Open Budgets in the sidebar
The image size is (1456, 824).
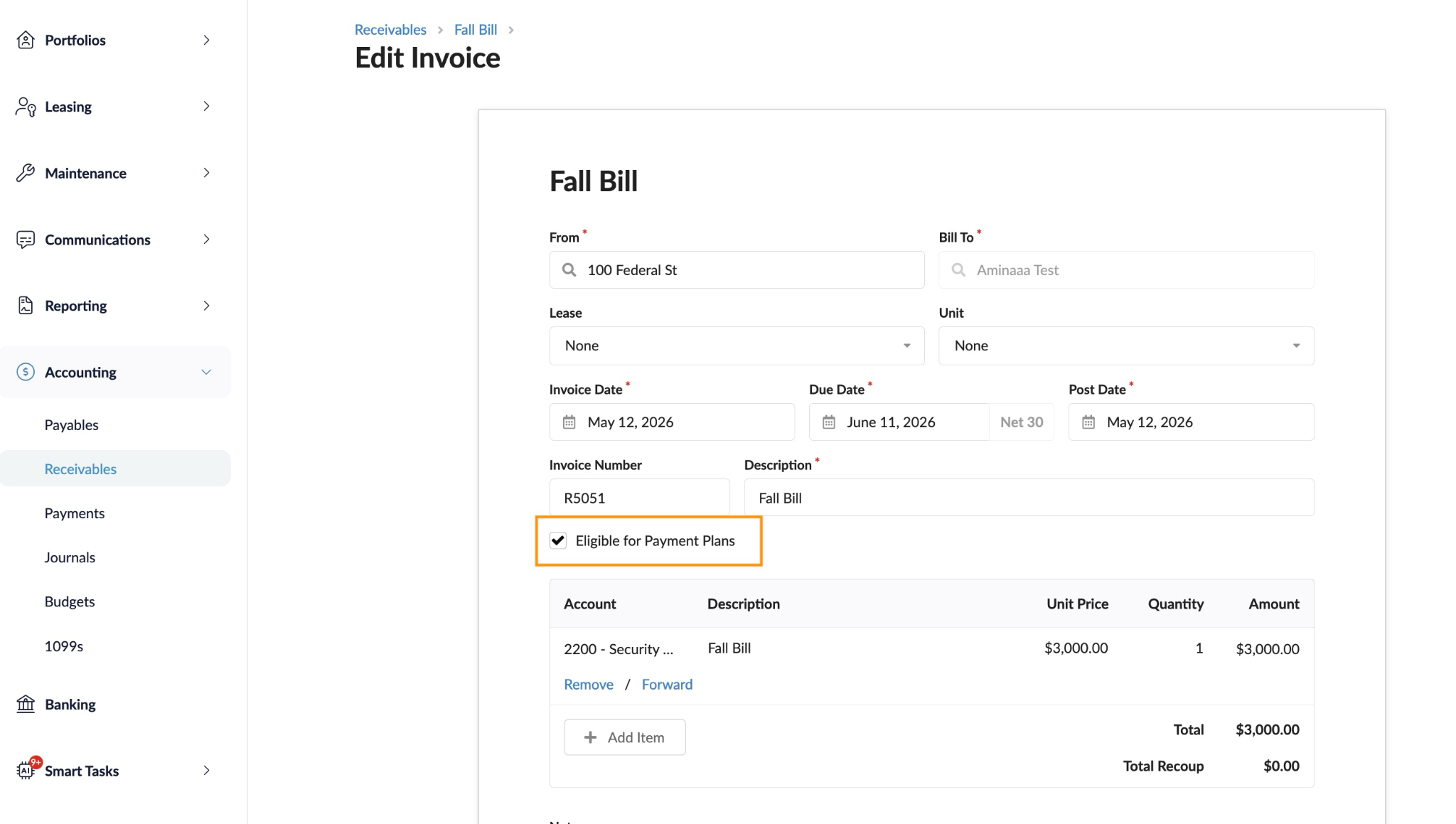[x=70, y=601]
